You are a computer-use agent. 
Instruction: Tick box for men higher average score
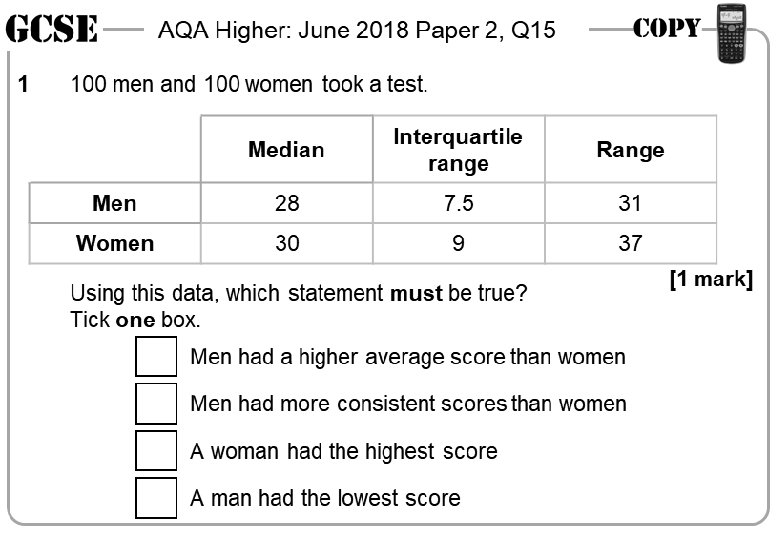point(156,357)
